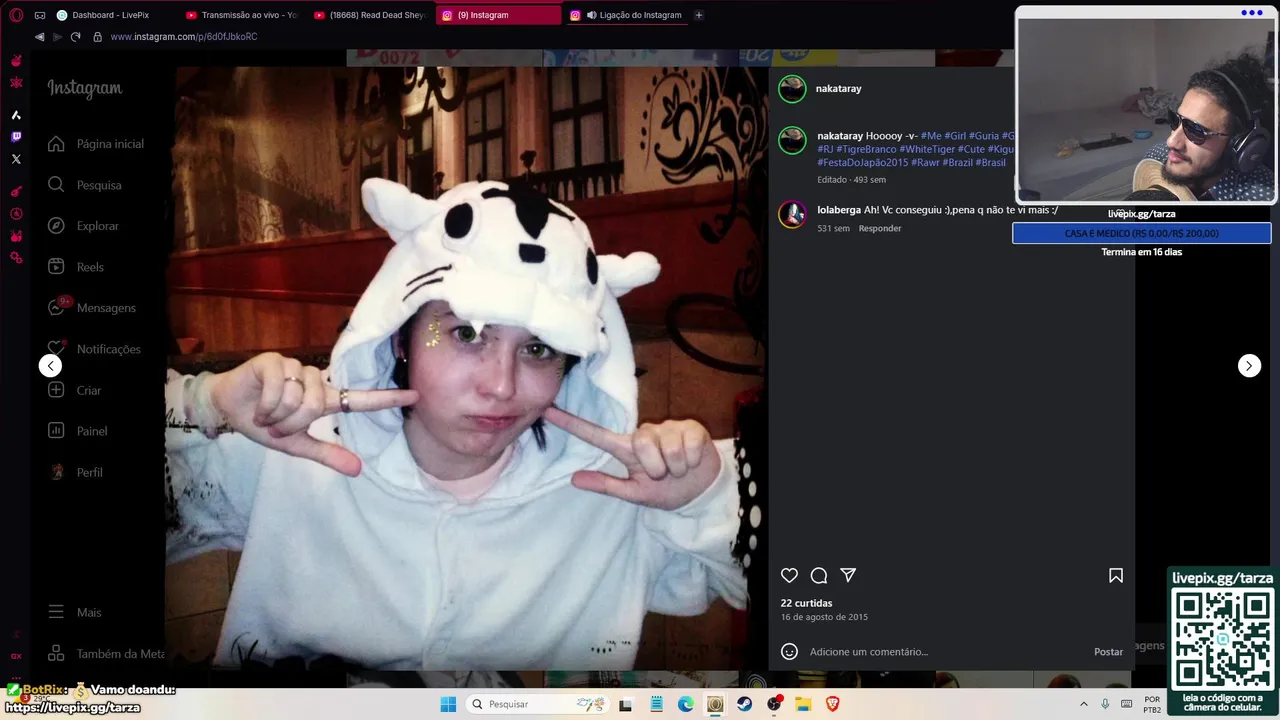Click the 16 de agosto de 2015 date
This screenshot has height=720, width=1280.
(824, 617)
